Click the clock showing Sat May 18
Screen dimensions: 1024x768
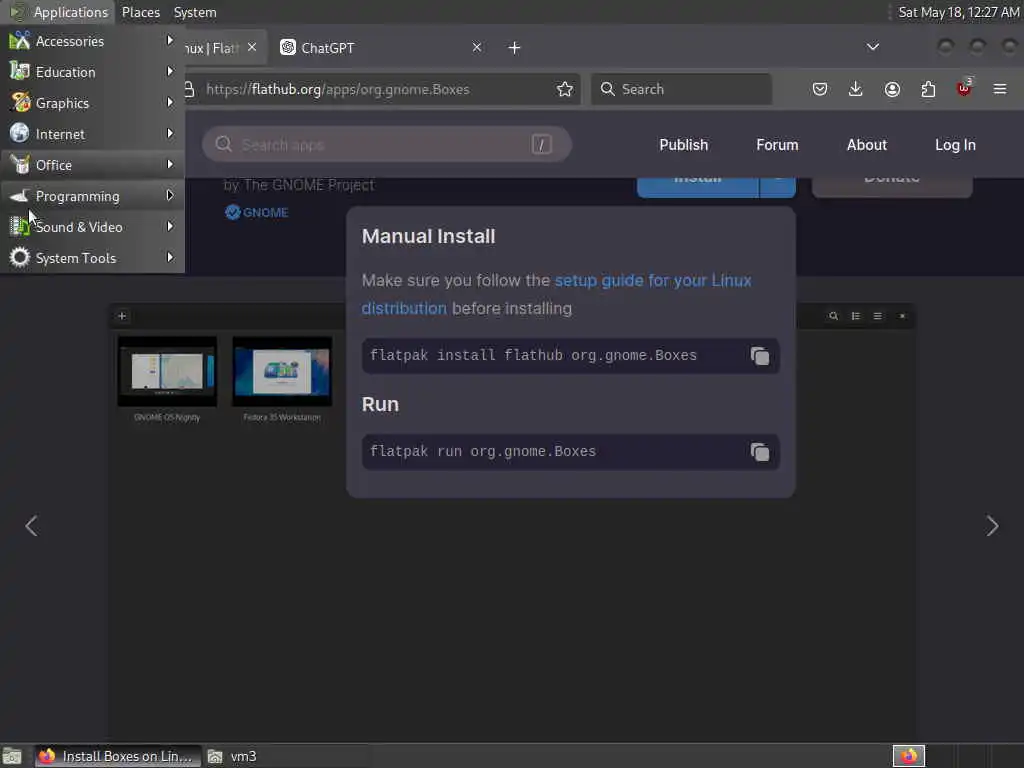tap(958, 12)
